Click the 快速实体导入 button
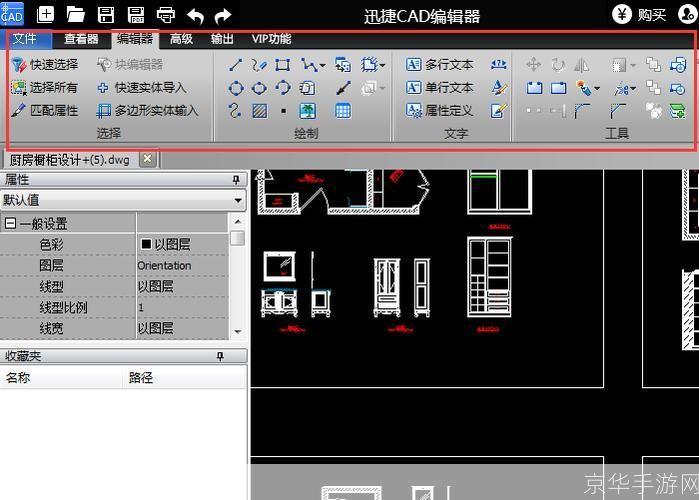 141,88
